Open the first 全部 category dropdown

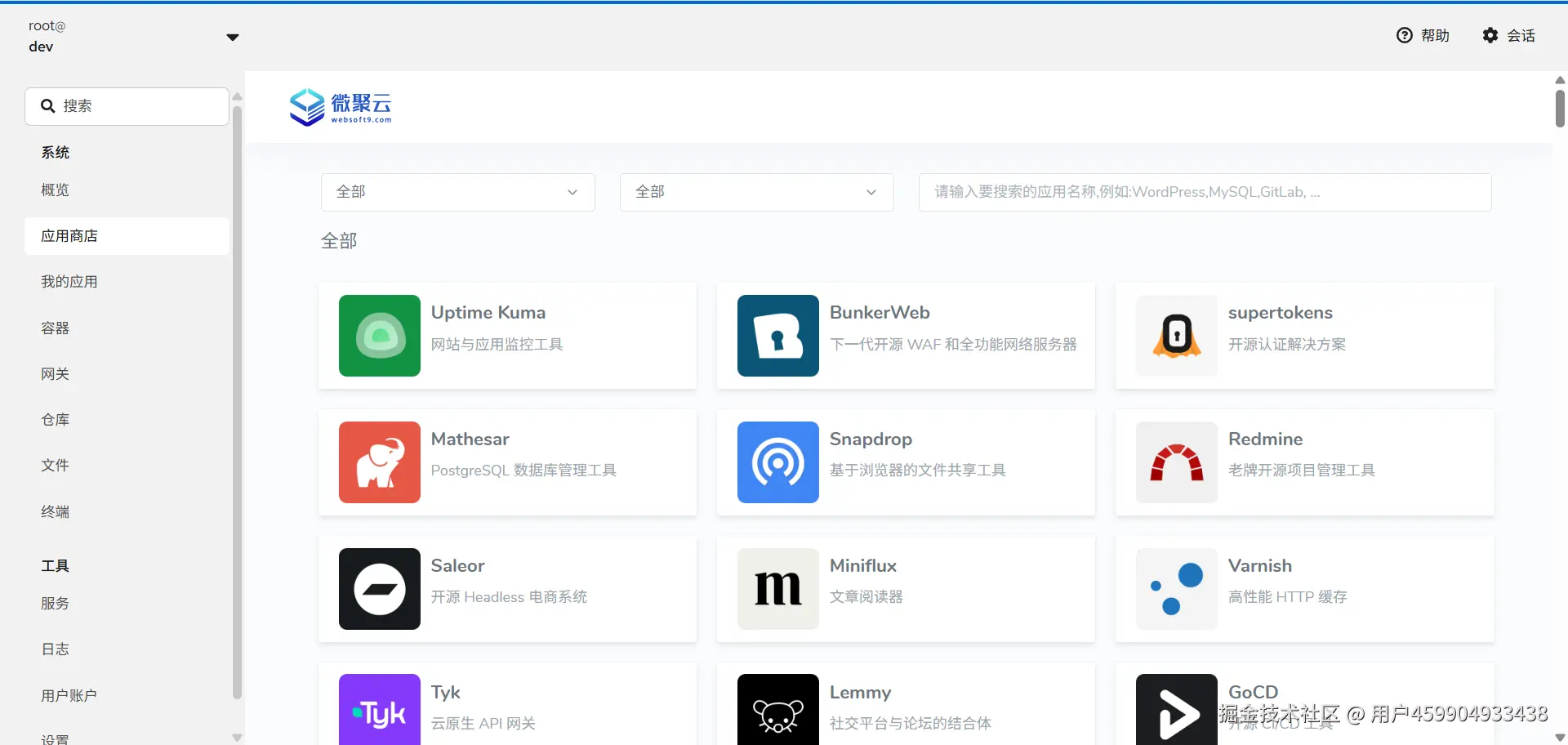click(458, 192)
